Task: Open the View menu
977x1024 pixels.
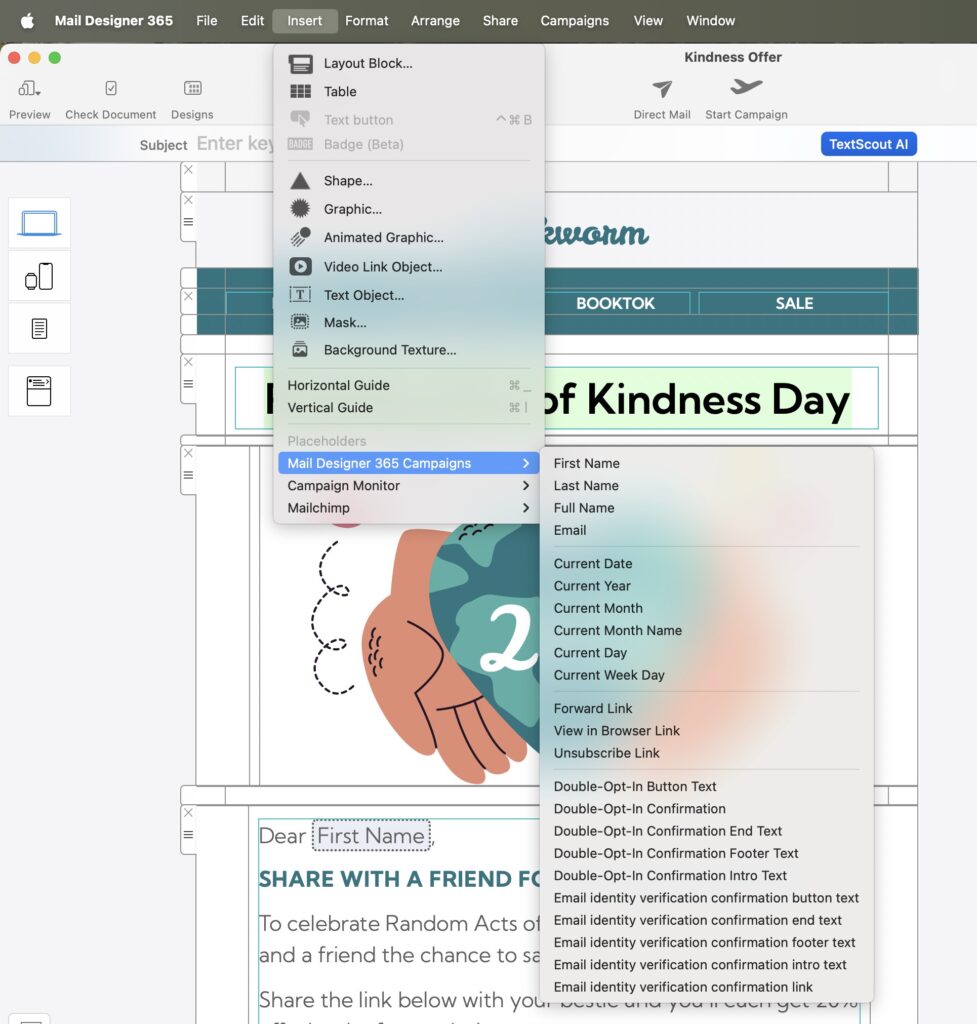Action: point(648,21)
